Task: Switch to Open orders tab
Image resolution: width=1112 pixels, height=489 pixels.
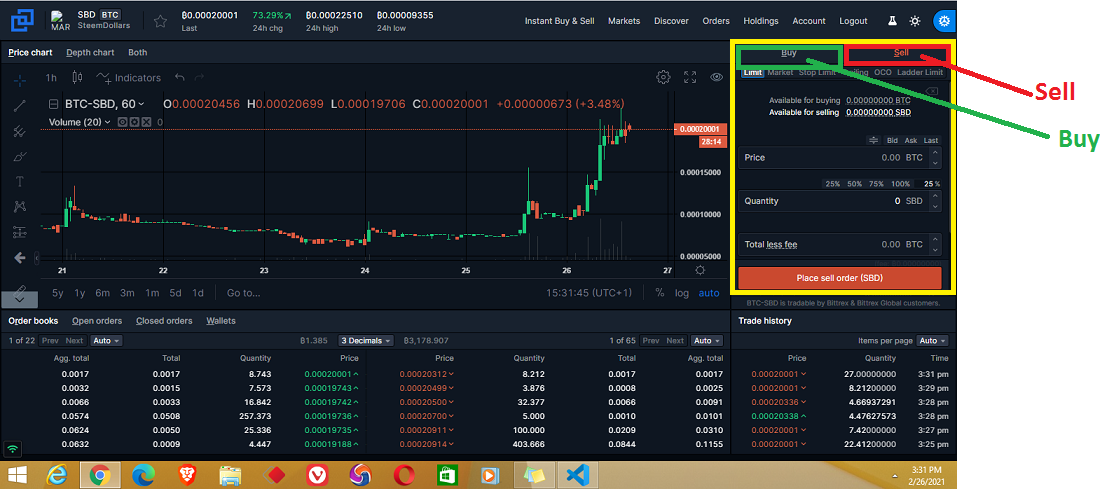Action: point(97,321)
